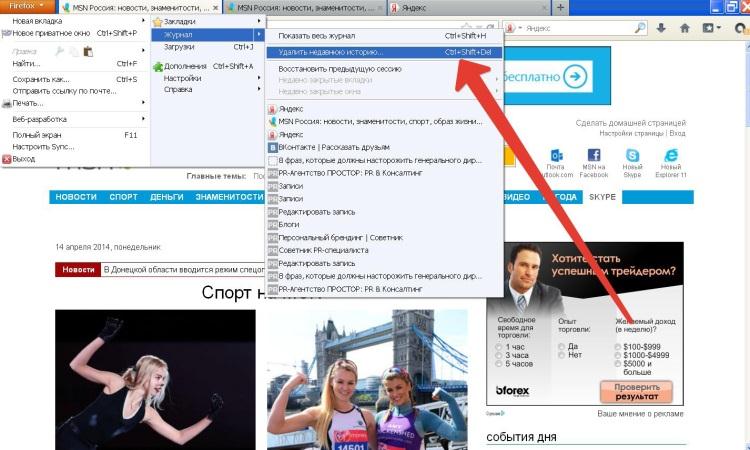
Task: Click the mask icon beside Новое приватное окно
Action: (x=7, y=33)
